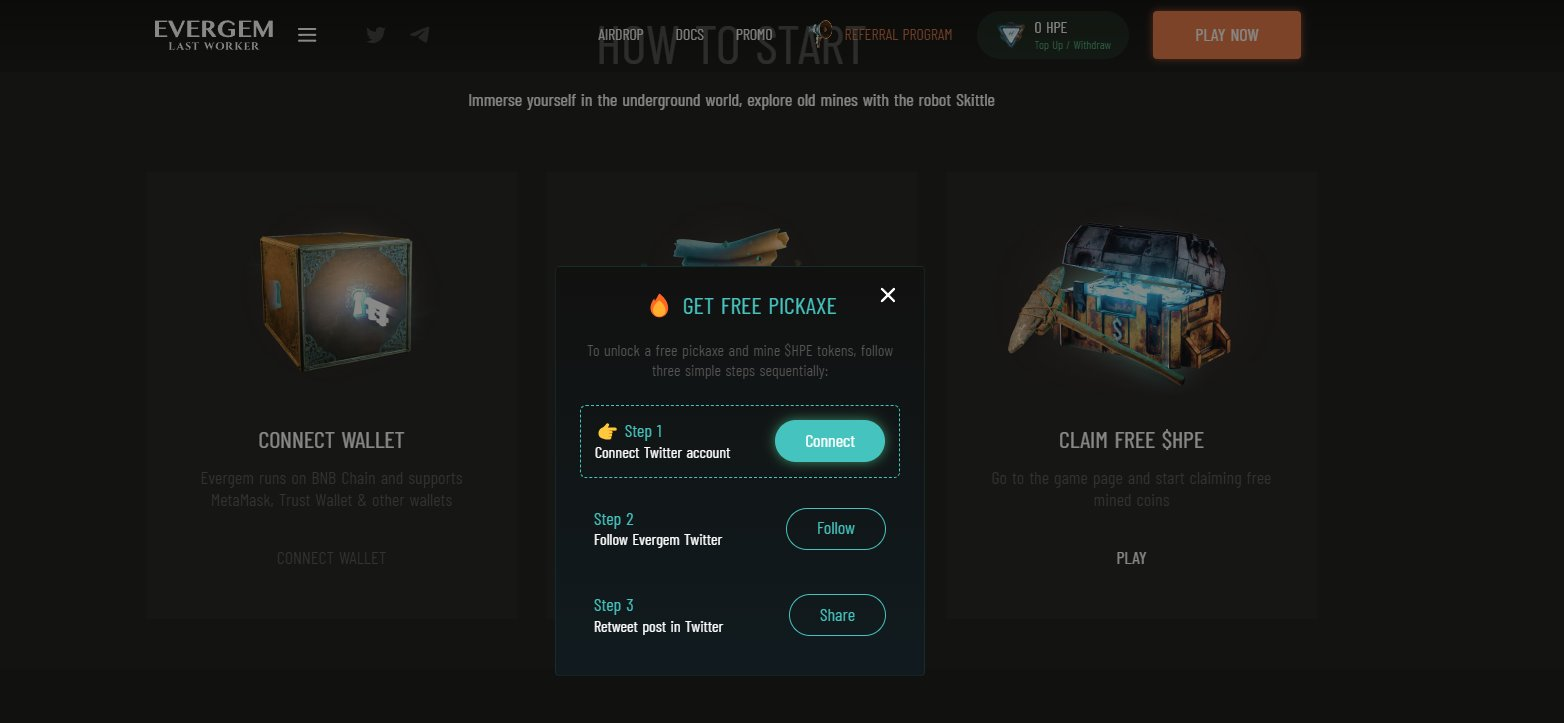Open Evergem's Twitter bird icon

[376, 35]
